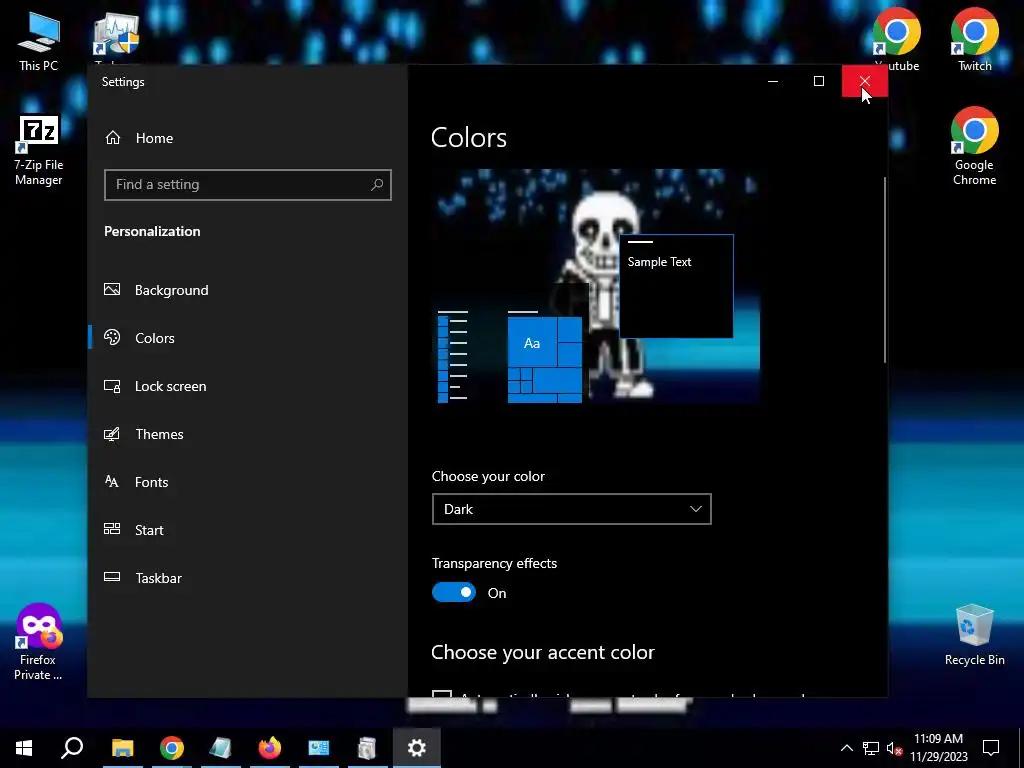Switch to Settings gear on taskbar
Viewport: 1024px width, 768px height.
click(417, 748)
